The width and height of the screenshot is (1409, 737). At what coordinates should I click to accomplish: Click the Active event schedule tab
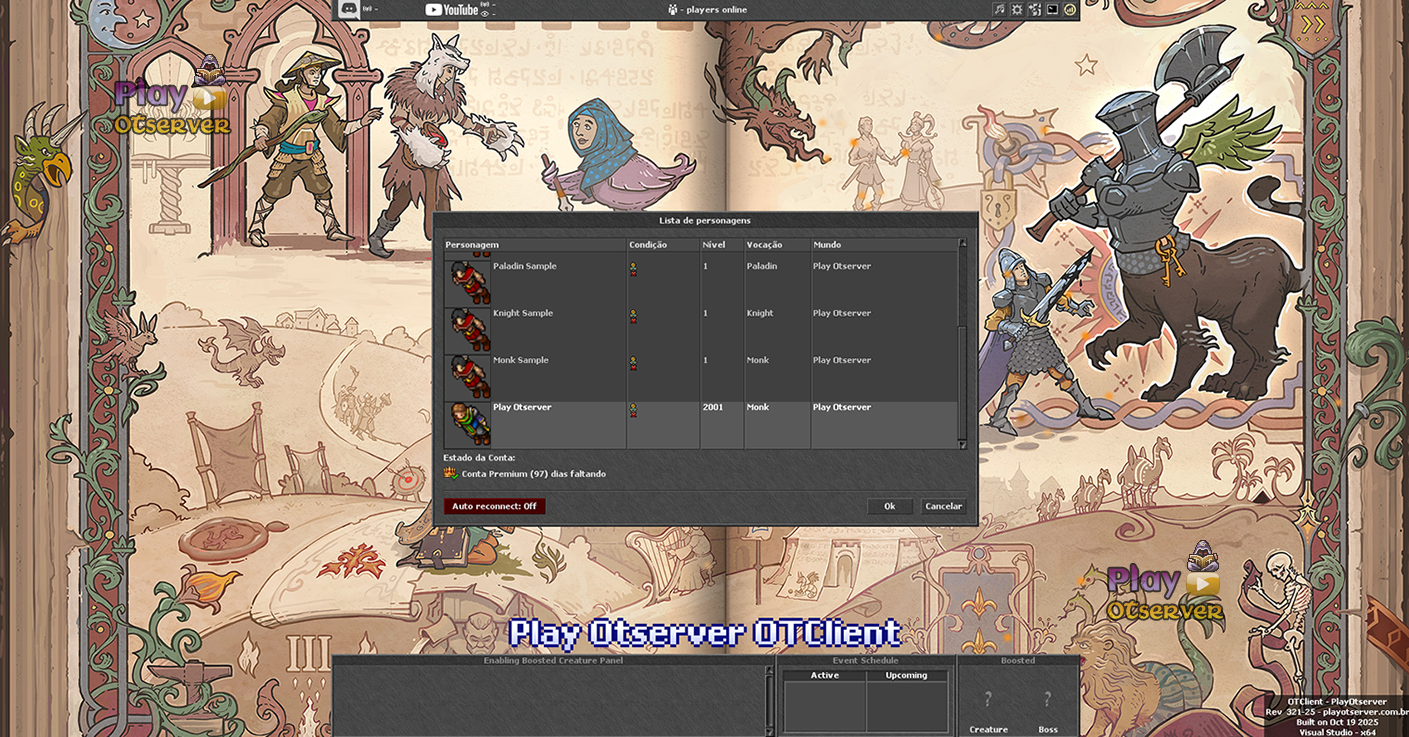[x=824, y=676]
